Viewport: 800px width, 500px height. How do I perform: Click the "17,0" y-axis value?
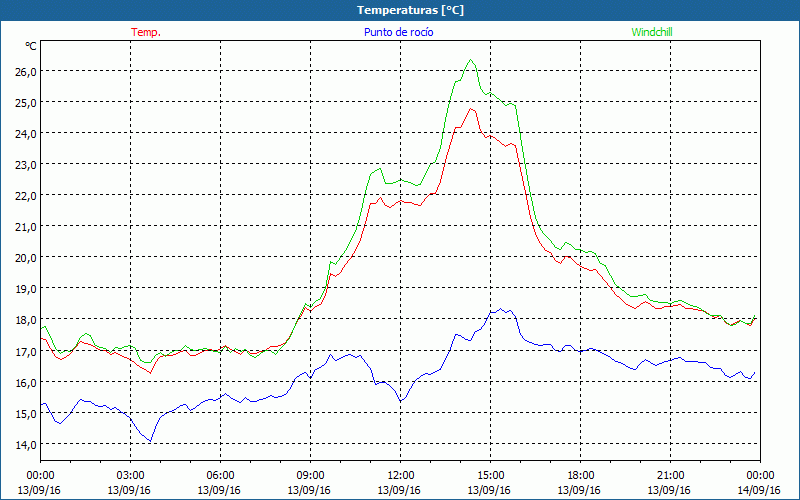click(x=26, y=352)
